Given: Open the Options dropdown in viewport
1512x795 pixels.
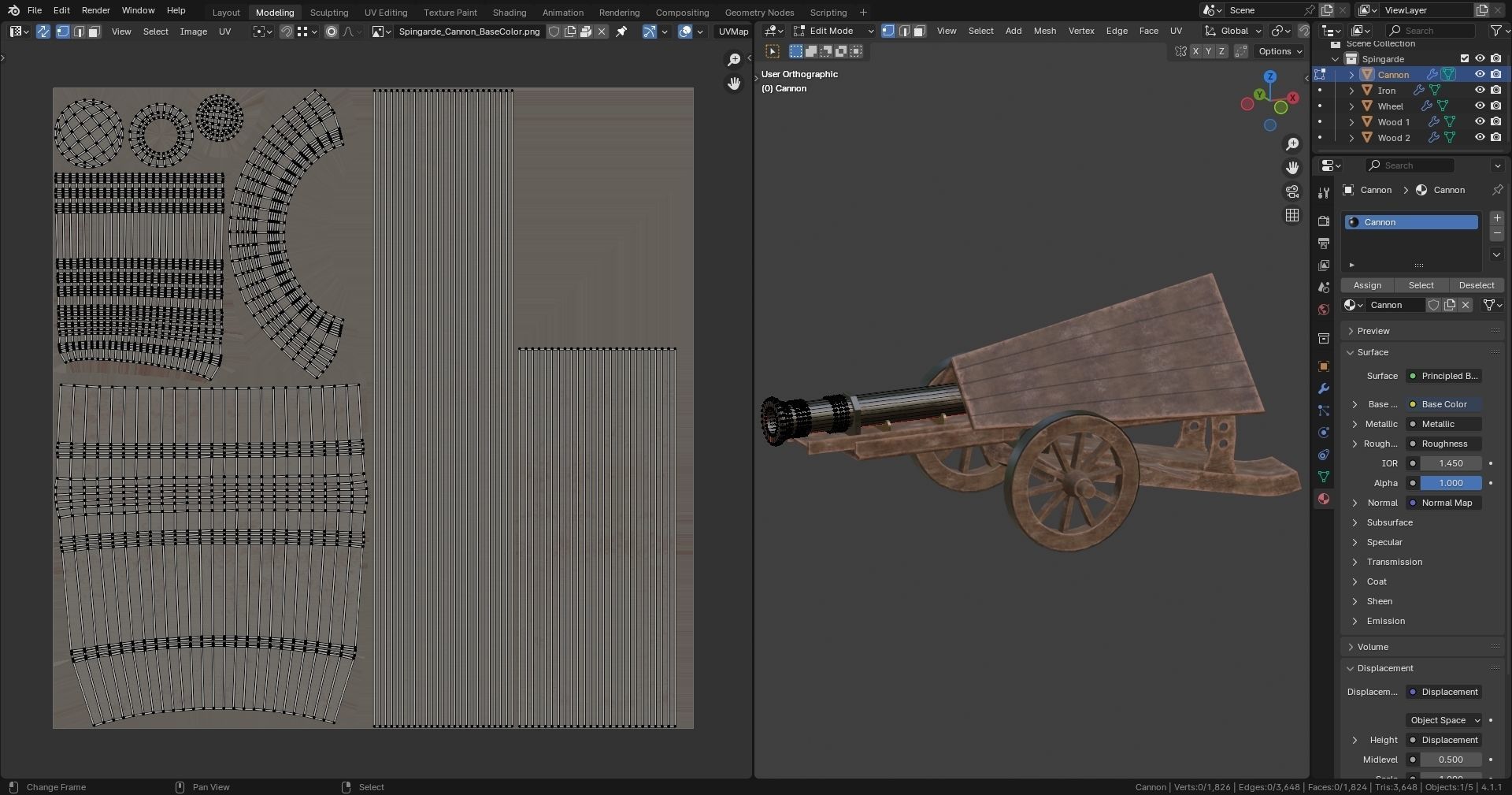Looking at the screenshot, I should (1280, 51).
